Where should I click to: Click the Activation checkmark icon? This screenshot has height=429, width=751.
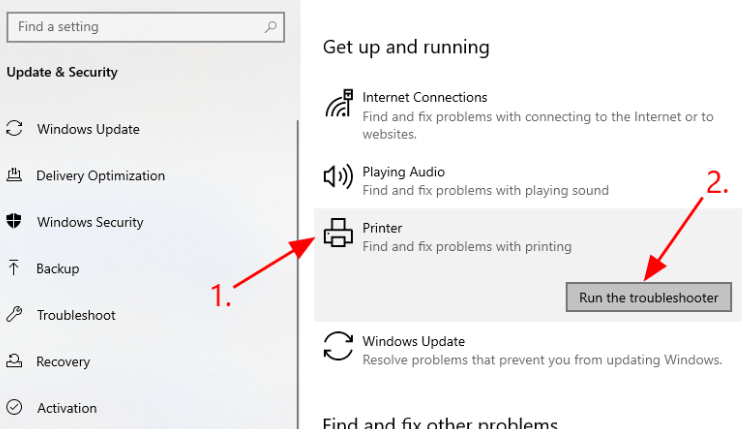click(x=15, y=408)
